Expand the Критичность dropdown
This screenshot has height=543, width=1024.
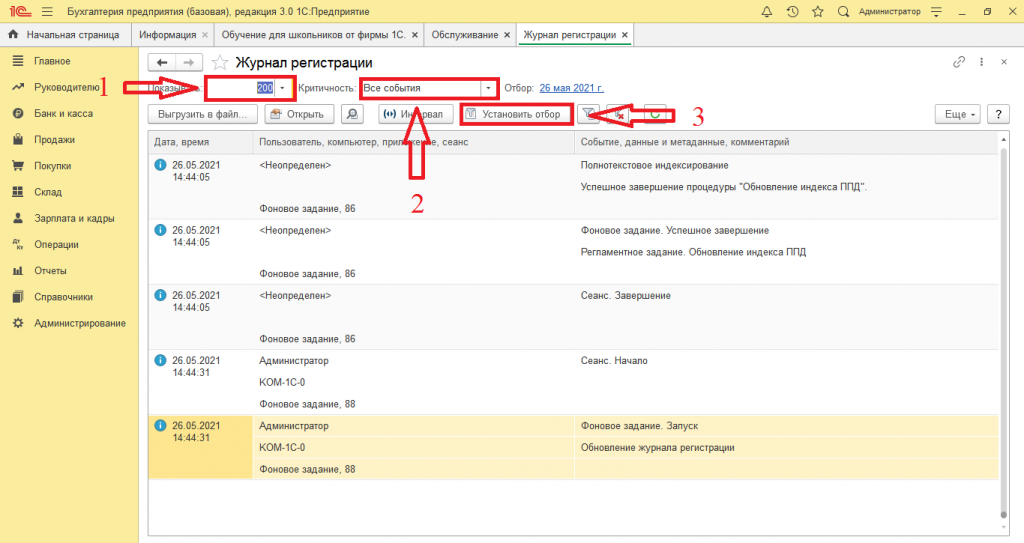pyautogui.click(x=488, y=88)
